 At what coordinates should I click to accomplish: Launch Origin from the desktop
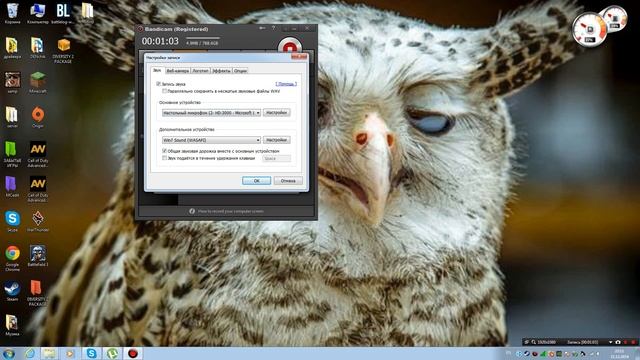pos(38,118)
